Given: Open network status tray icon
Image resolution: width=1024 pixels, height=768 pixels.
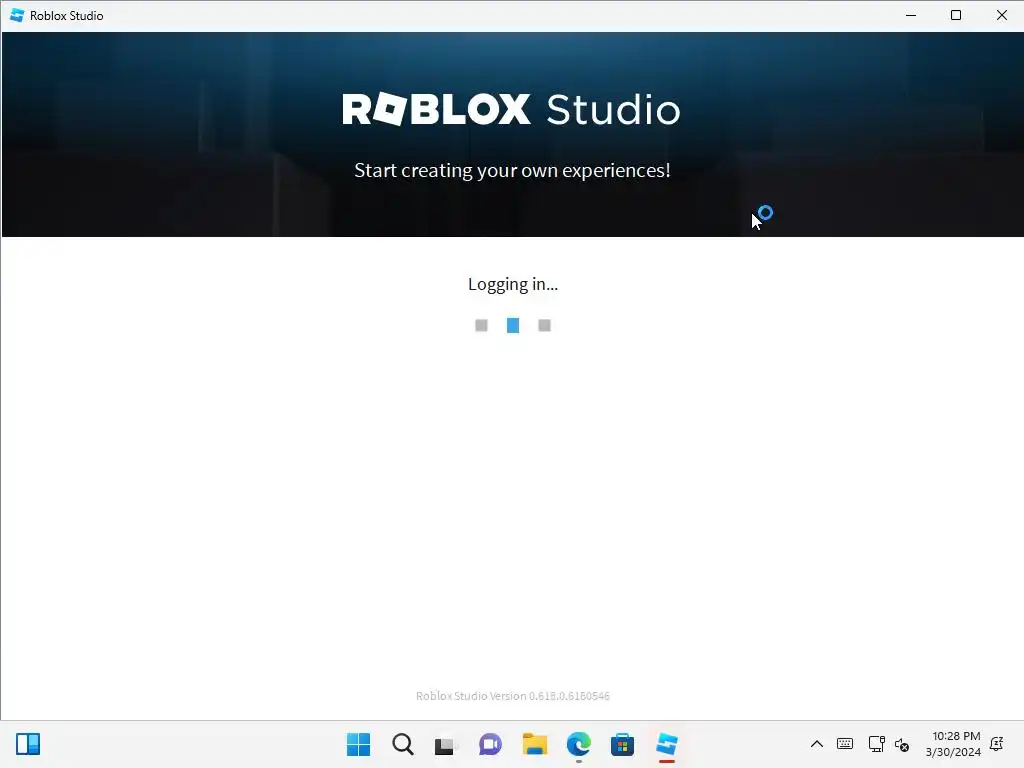Looking at the screenshot, I should click(x=876, y=744).
